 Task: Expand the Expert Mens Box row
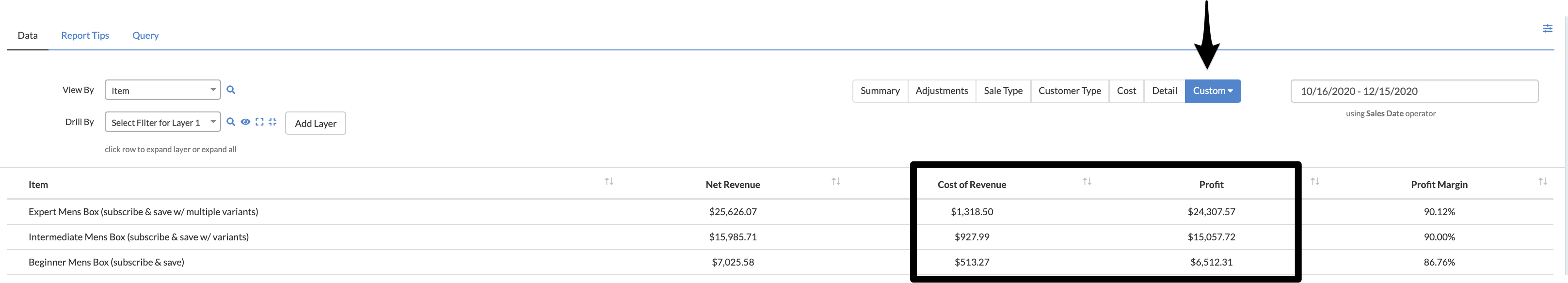pyautogui.click(x=143, y=212)
